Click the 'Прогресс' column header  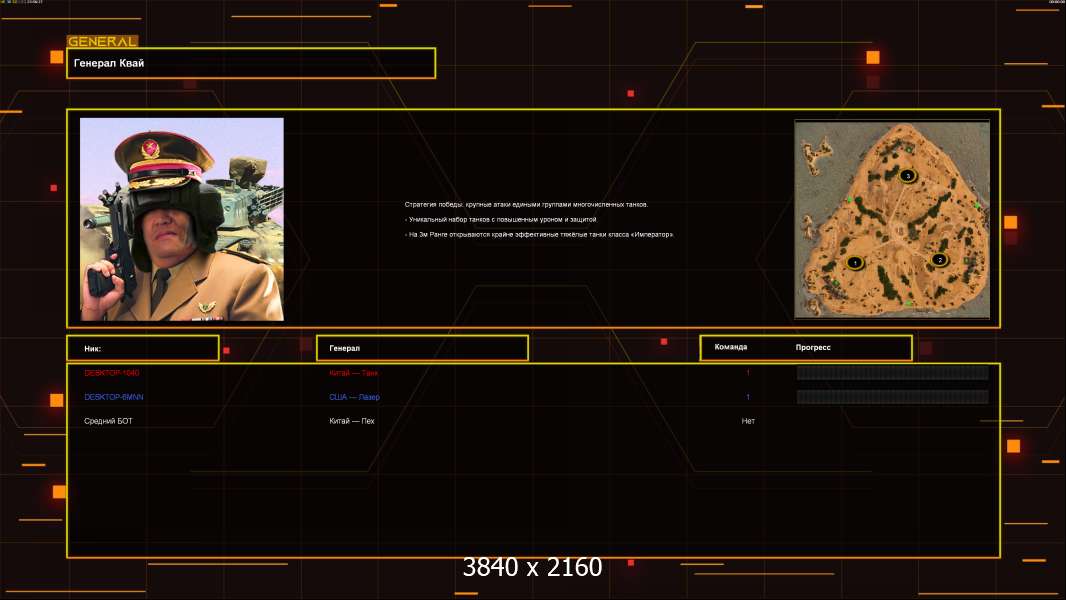[813, 347]
